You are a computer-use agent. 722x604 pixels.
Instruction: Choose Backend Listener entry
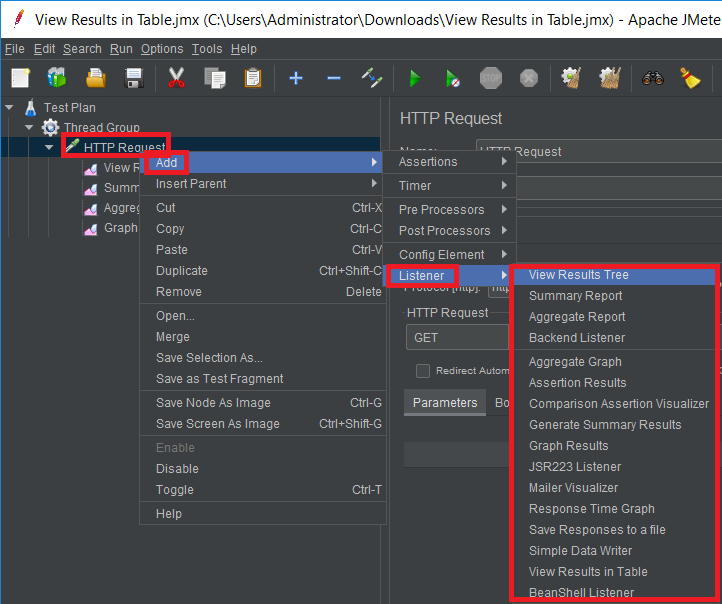(614, 338)
